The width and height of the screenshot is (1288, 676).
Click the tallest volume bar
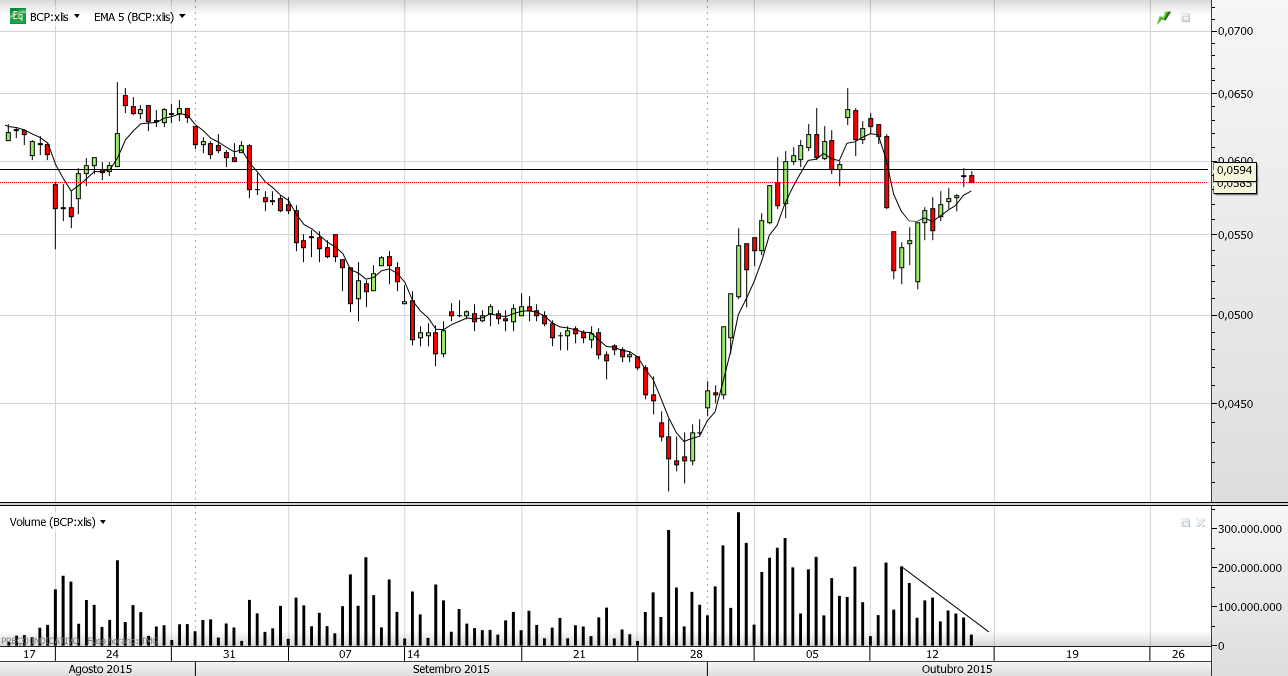738,579
